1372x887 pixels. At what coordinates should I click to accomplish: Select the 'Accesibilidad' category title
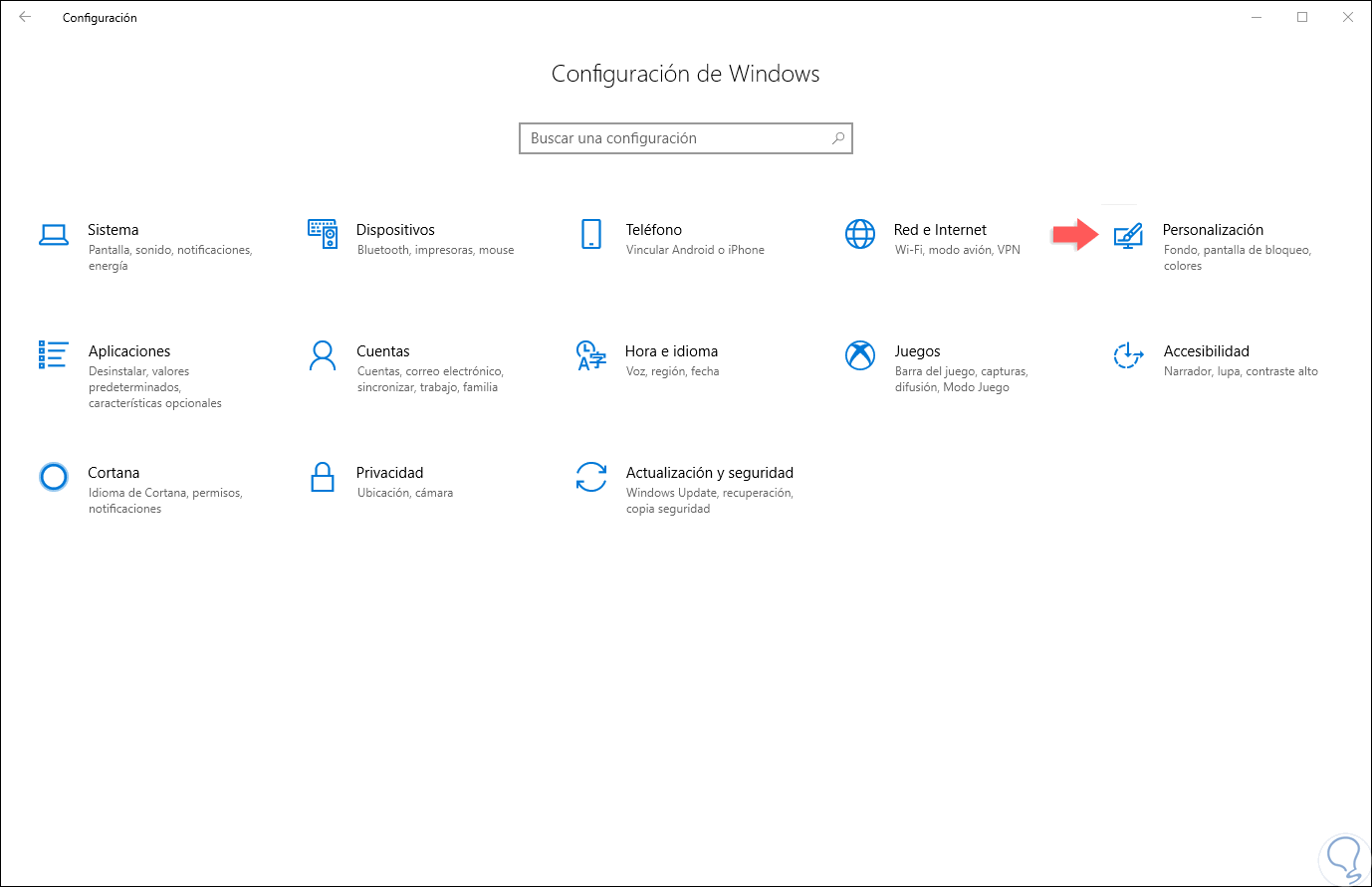click(1207, 351)
